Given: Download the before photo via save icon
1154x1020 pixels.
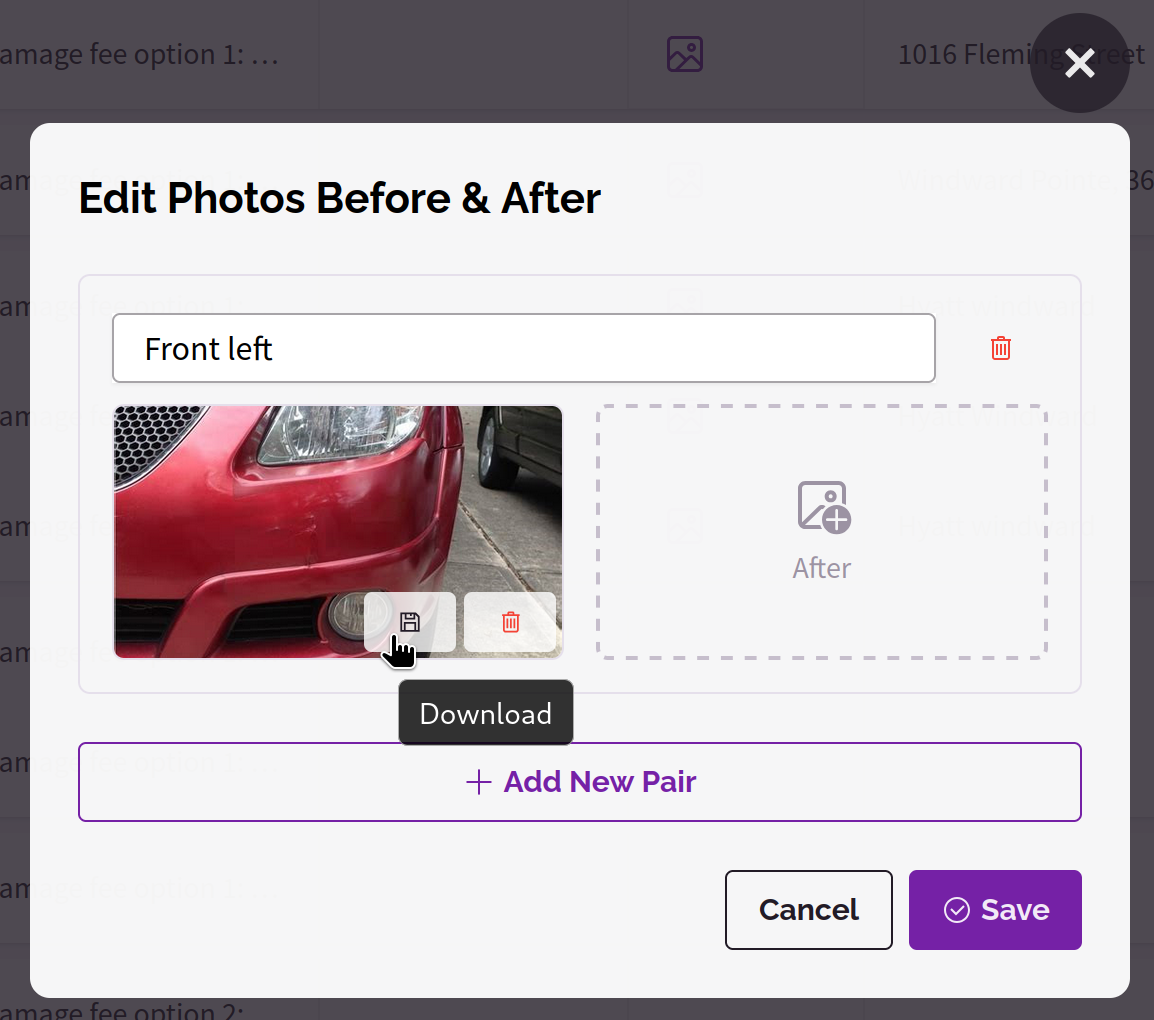Looking at the screenshot, I should [x=409, y=622].
